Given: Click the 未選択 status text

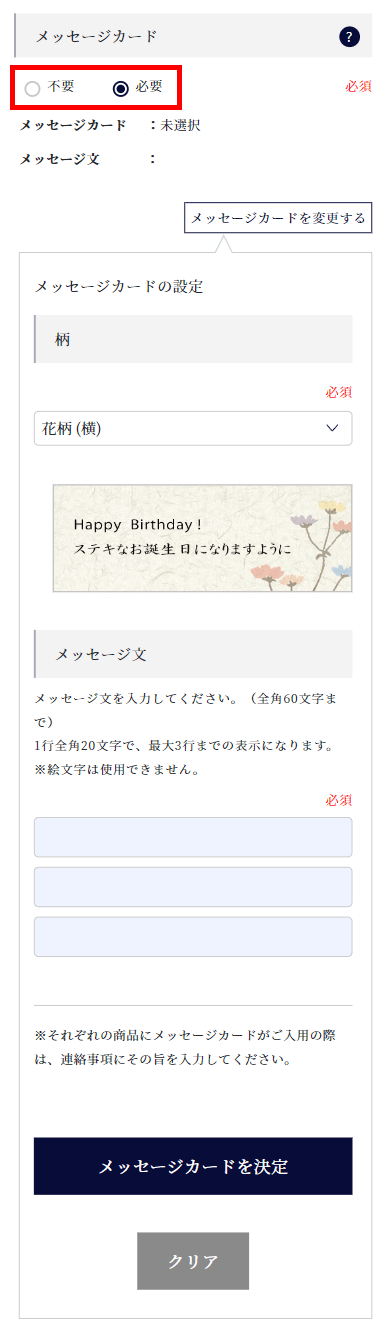Looking at the screenshot, I should point(181,125).
